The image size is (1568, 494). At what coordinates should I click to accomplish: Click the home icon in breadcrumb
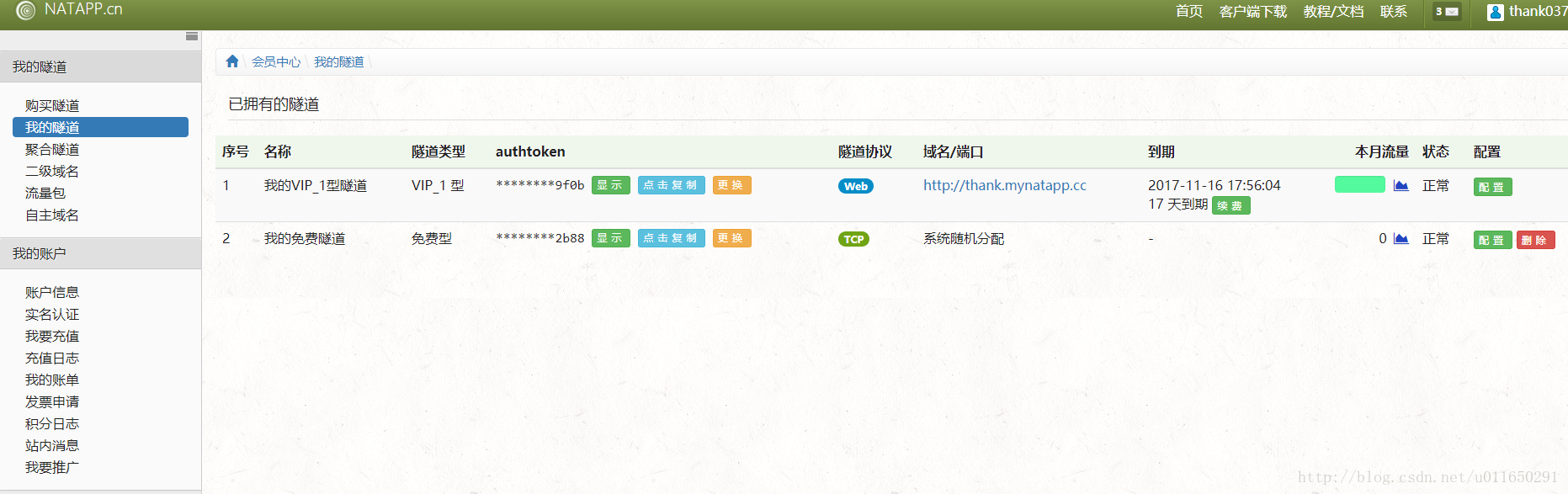[x=232, y=61]
